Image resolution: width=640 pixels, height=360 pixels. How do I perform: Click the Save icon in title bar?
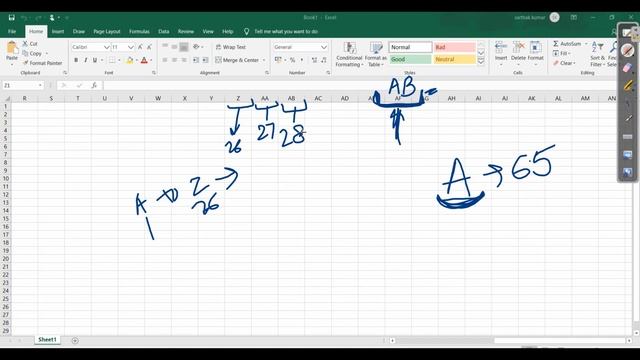(x=11, y=18)
